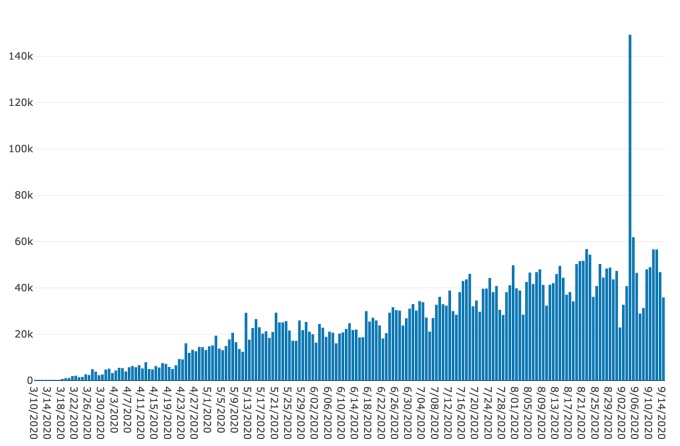Select the 4/19/2020 x-axis date label
The width and height of the screenshot is (680, 446).
tap(167, 413)
